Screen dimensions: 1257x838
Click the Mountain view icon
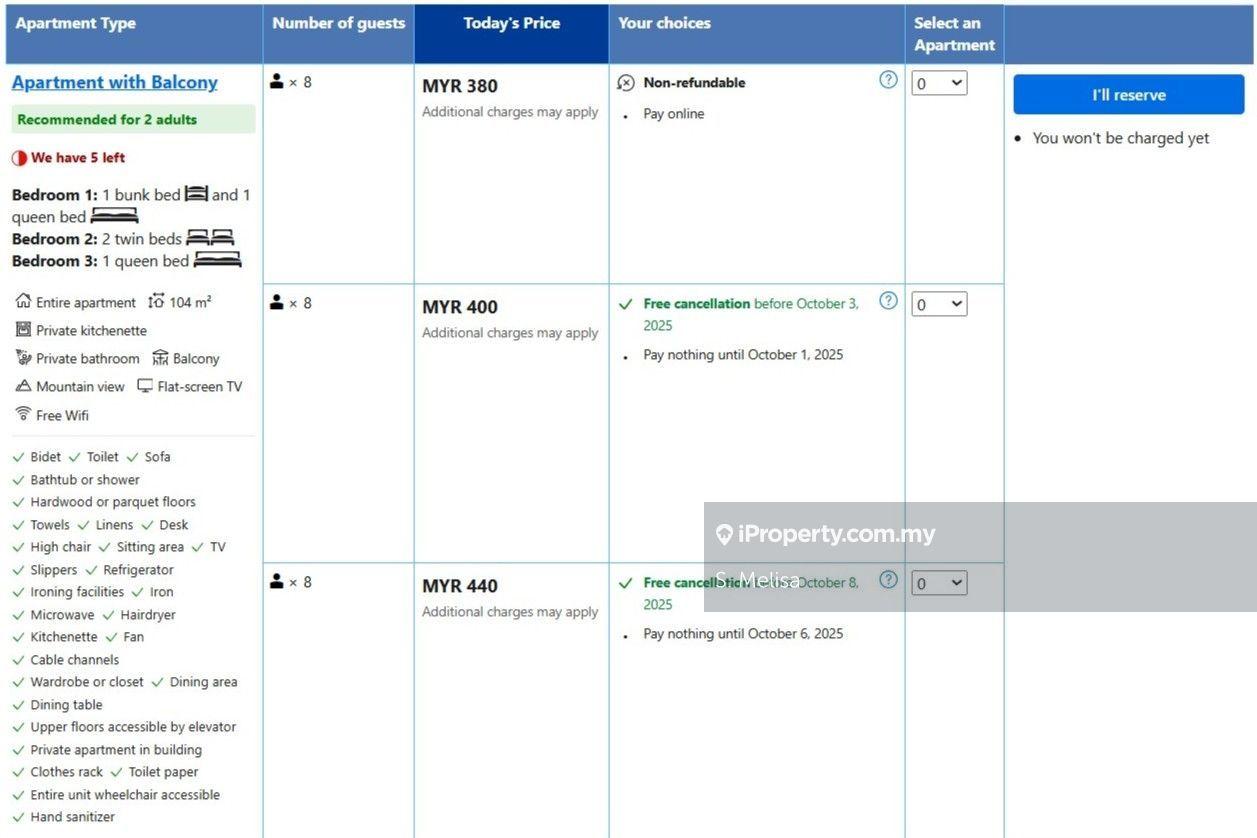tap(23, 386)
